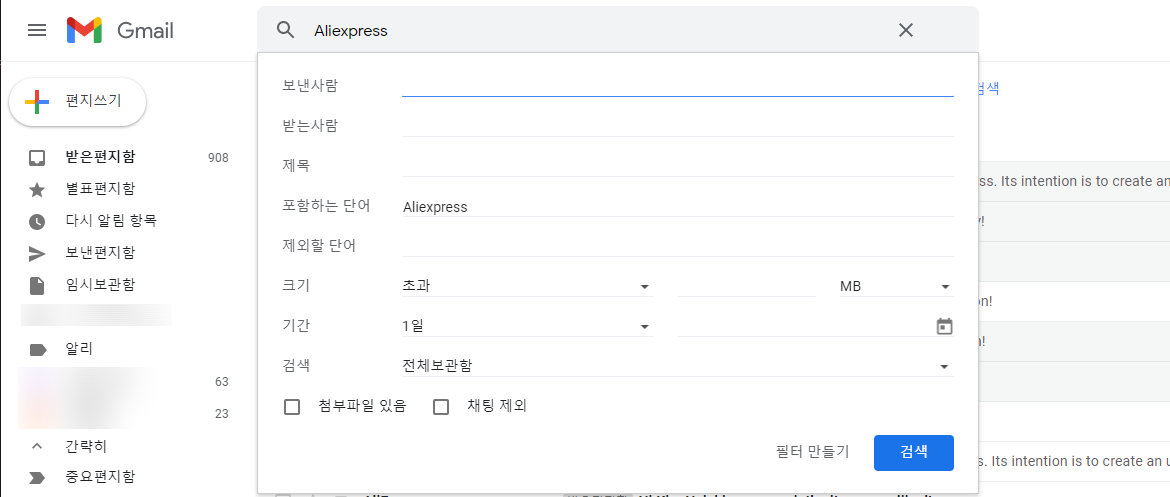Open the MB size unit dropdown
This screenshot has width=1170, height=497.
[896, 286]
